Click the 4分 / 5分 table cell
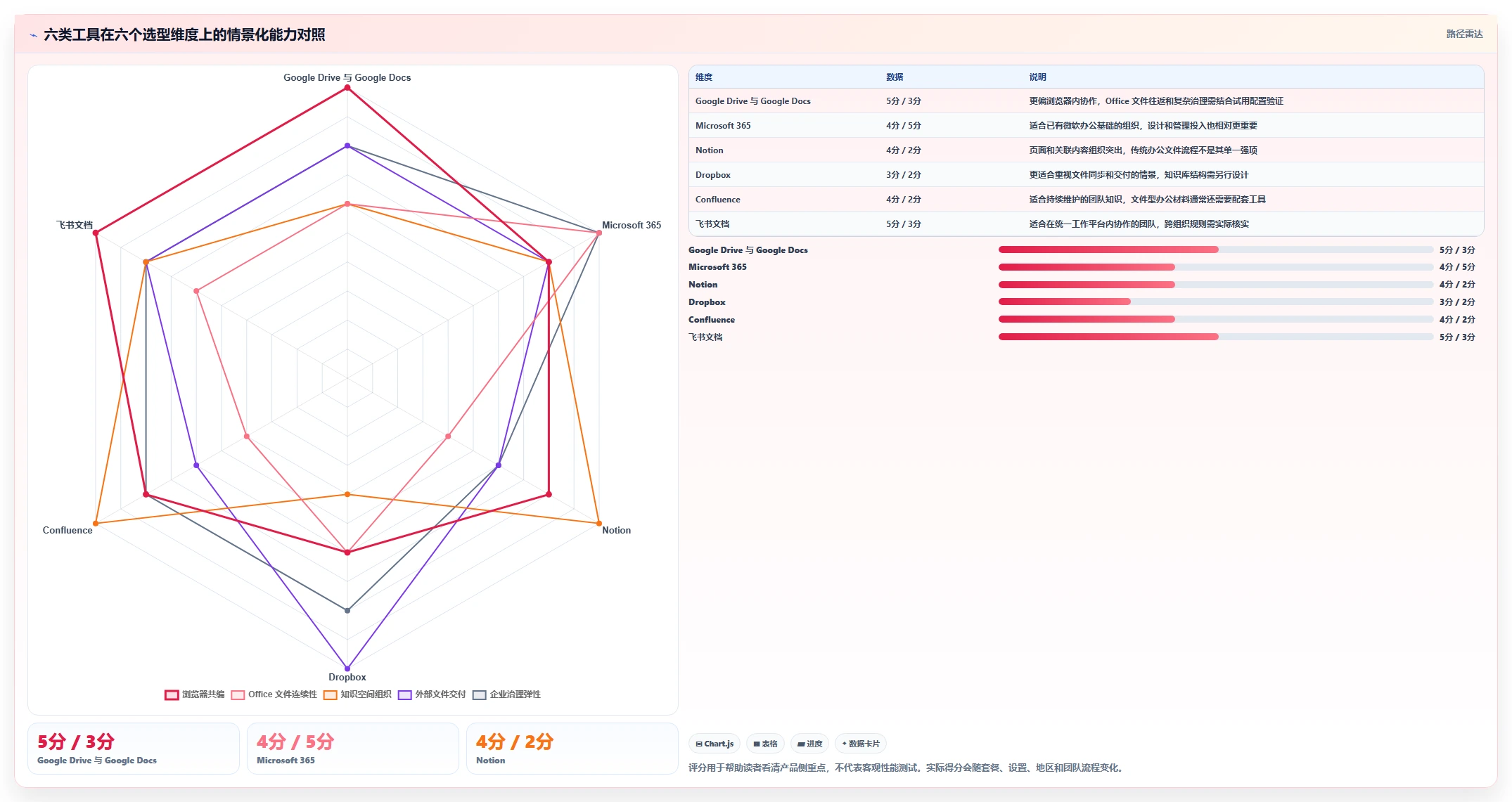Viewport: 1512px width, 802px height. click(904, 126)
